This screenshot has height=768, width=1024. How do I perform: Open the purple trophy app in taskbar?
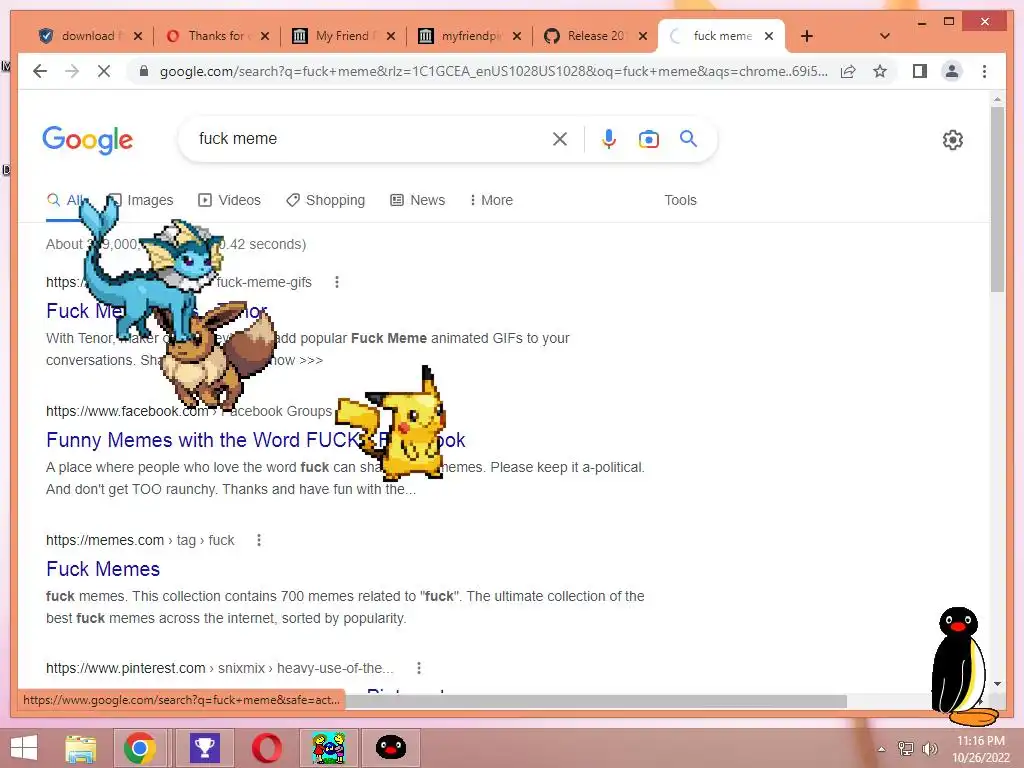coord(204,748)
